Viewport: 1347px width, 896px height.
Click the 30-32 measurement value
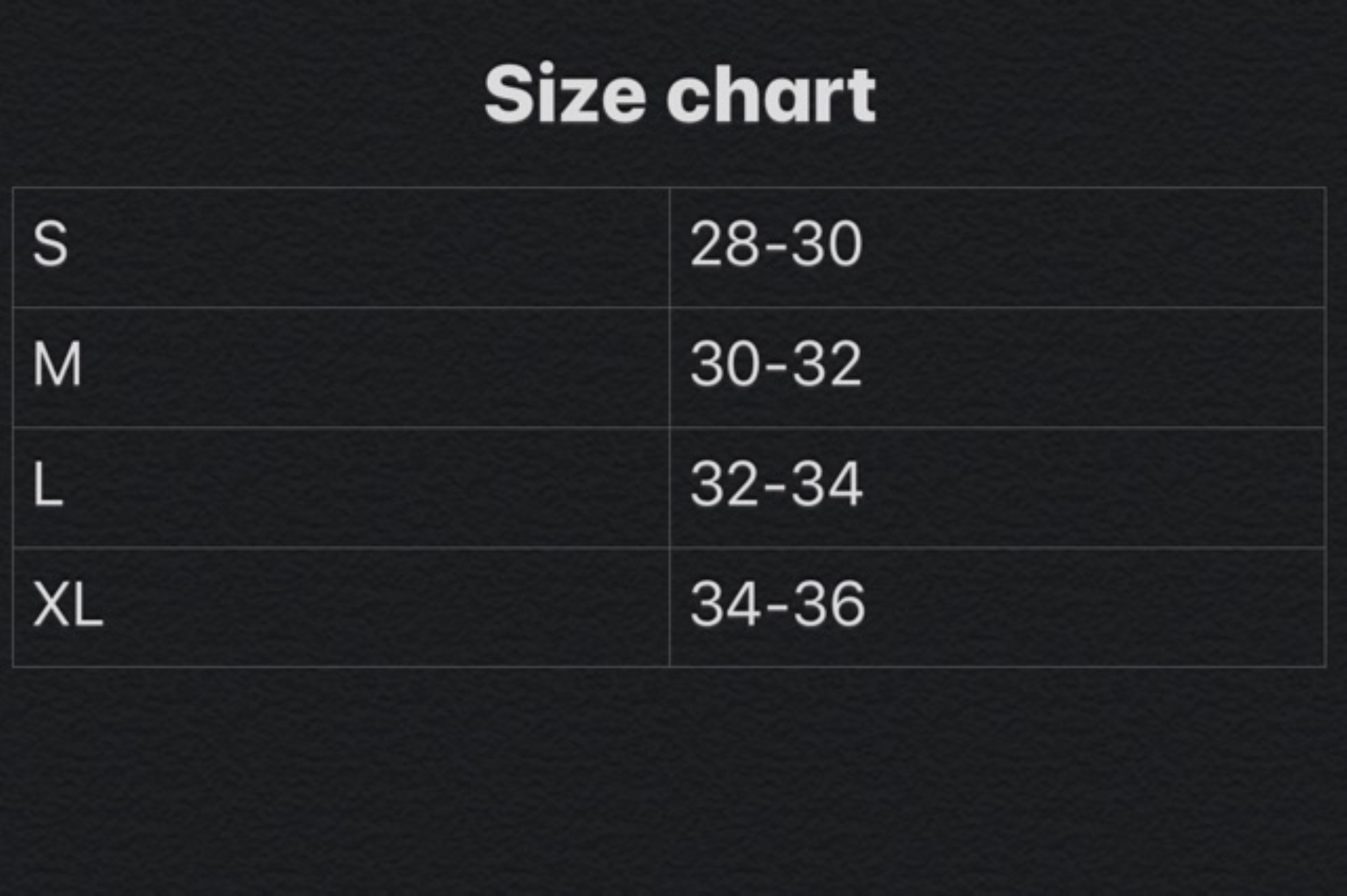[x=776, y=364]
